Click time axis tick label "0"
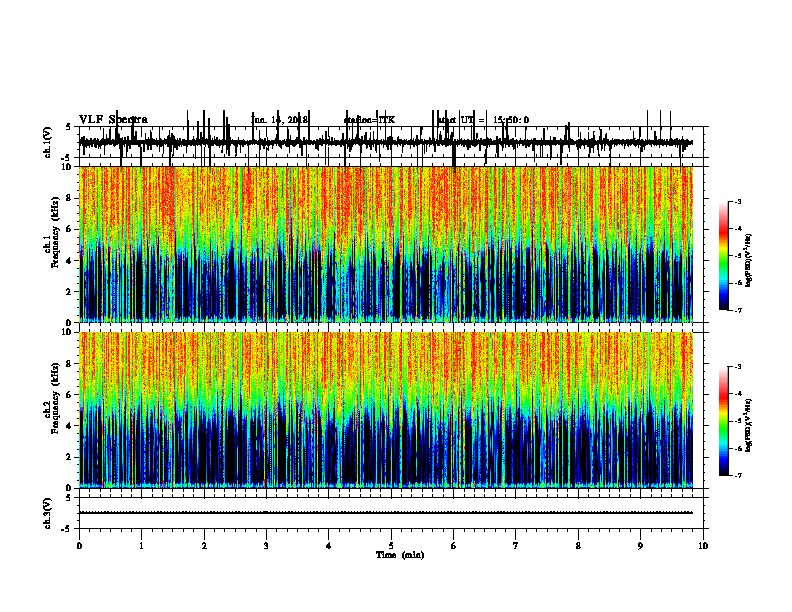792x612 pixels. 79,546
